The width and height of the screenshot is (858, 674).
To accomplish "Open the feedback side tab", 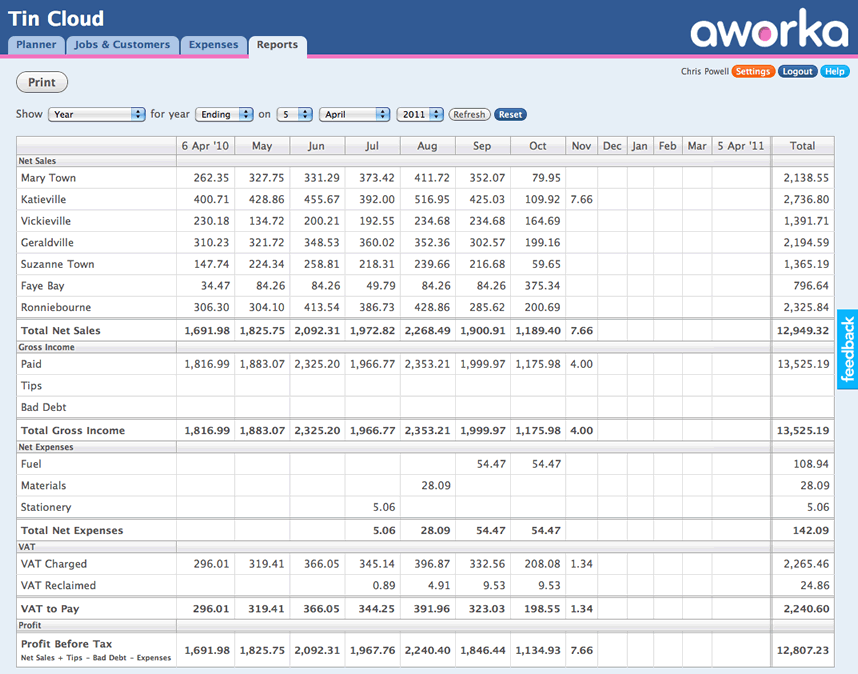I will 847,349.
